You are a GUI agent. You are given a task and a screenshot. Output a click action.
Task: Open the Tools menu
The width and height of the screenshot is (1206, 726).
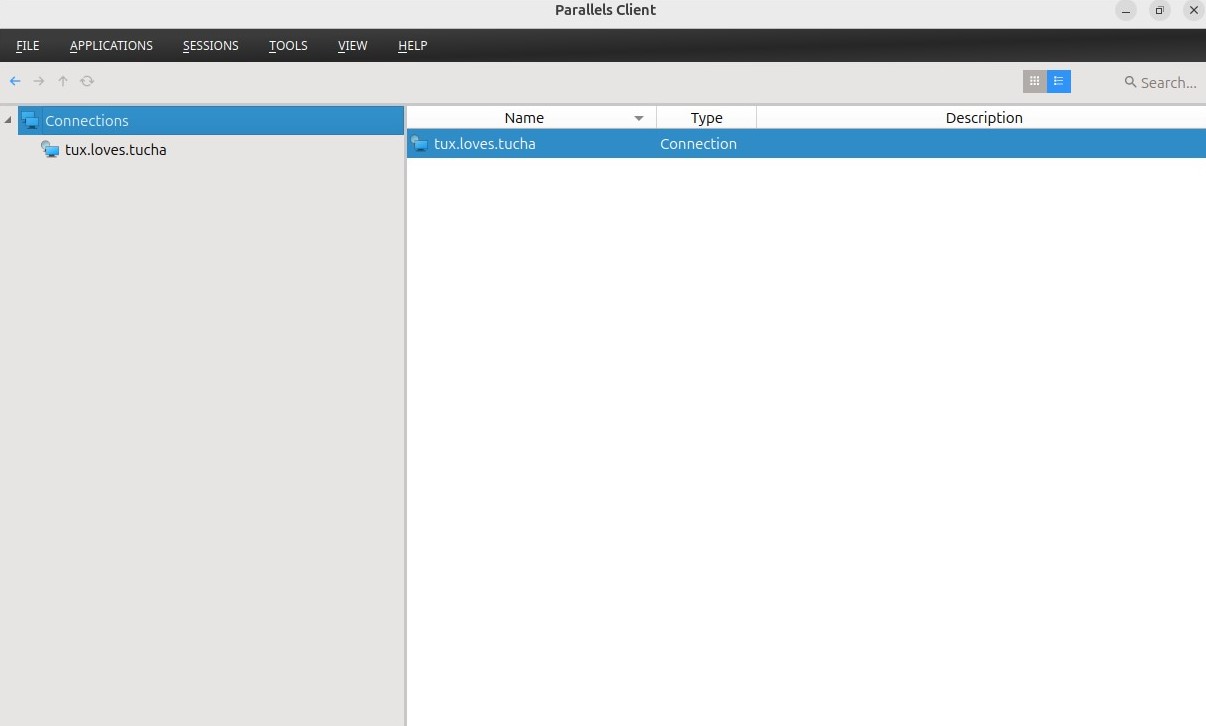click(x=288, y=45)
